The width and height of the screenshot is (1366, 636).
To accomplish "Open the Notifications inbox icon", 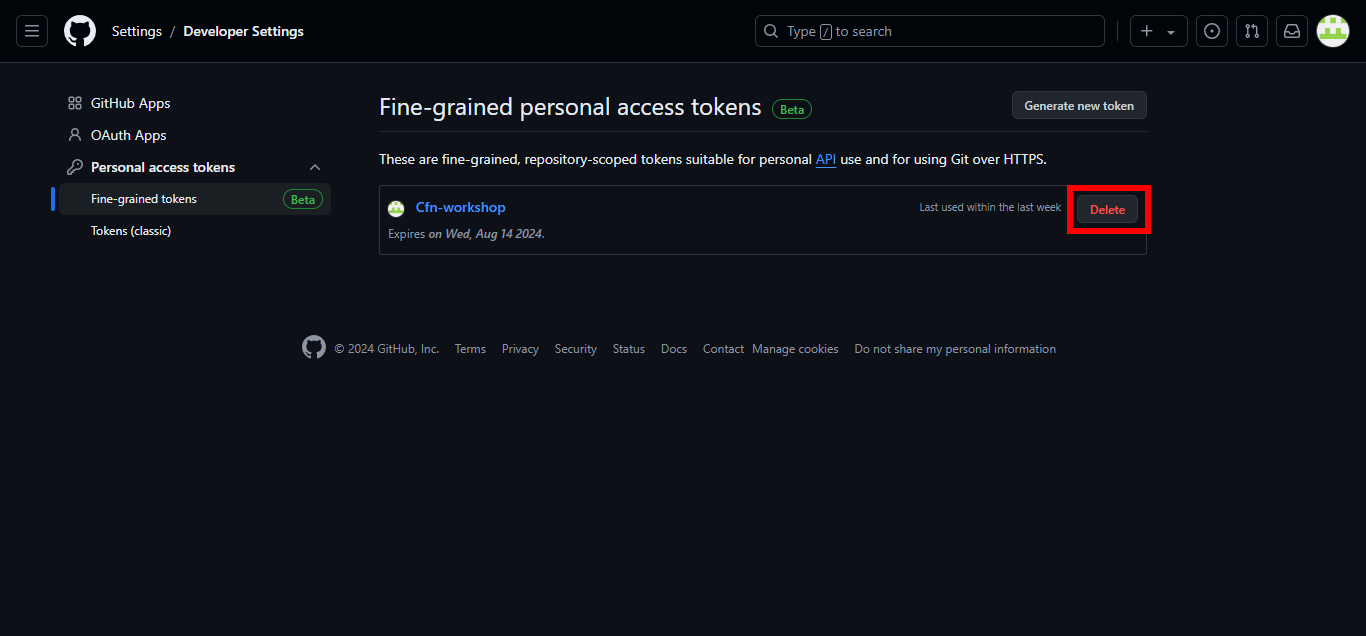I will coord(1292,31).
